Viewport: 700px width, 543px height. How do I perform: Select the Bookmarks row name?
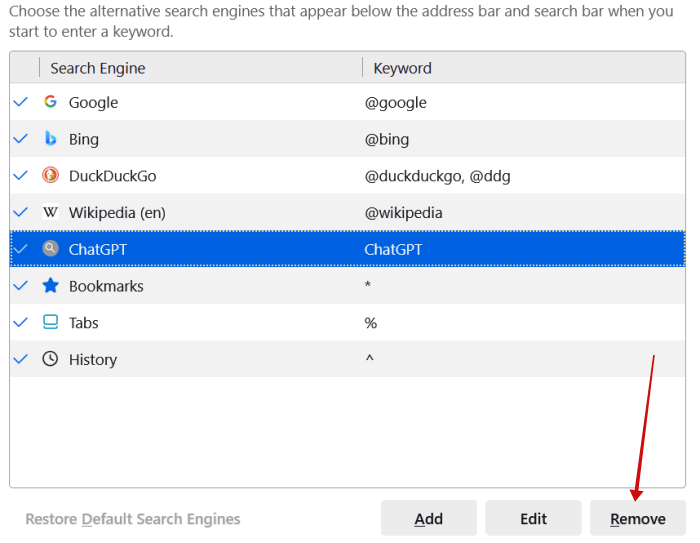pyautogui.click(x=106, y=286)
